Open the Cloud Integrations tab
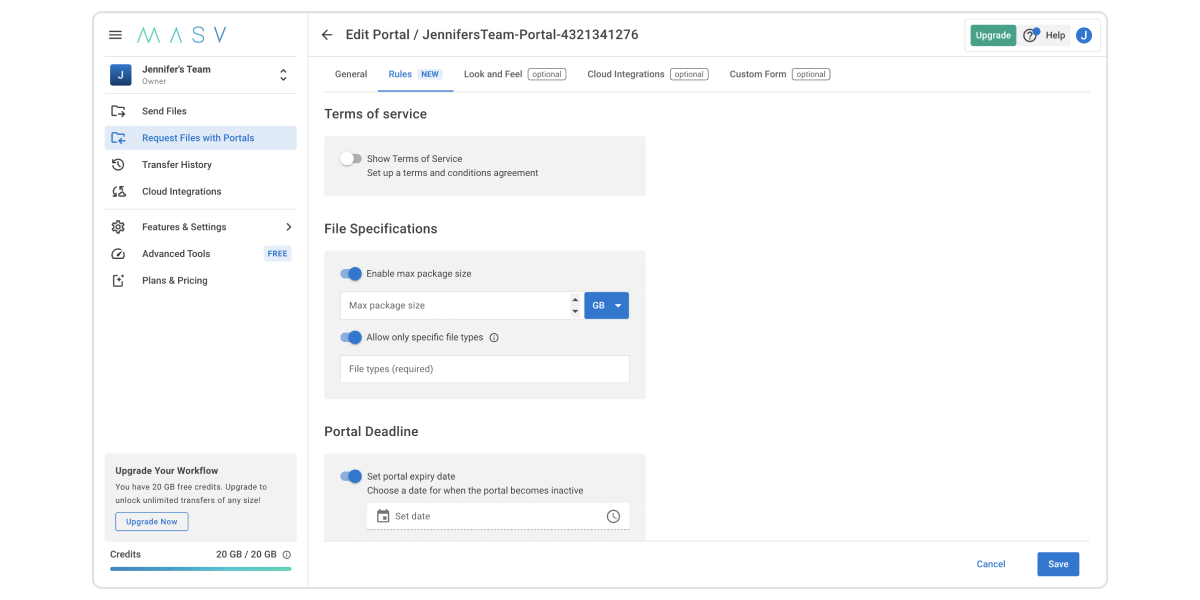Viewport: 1200px width, 600px height. click(x=648, y=74)
